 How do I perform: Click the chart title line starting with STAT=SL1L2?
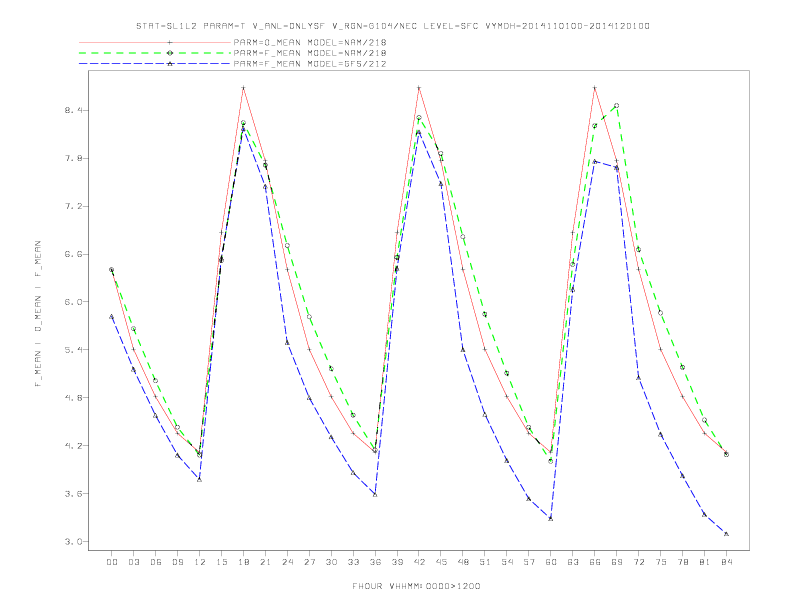392,26
